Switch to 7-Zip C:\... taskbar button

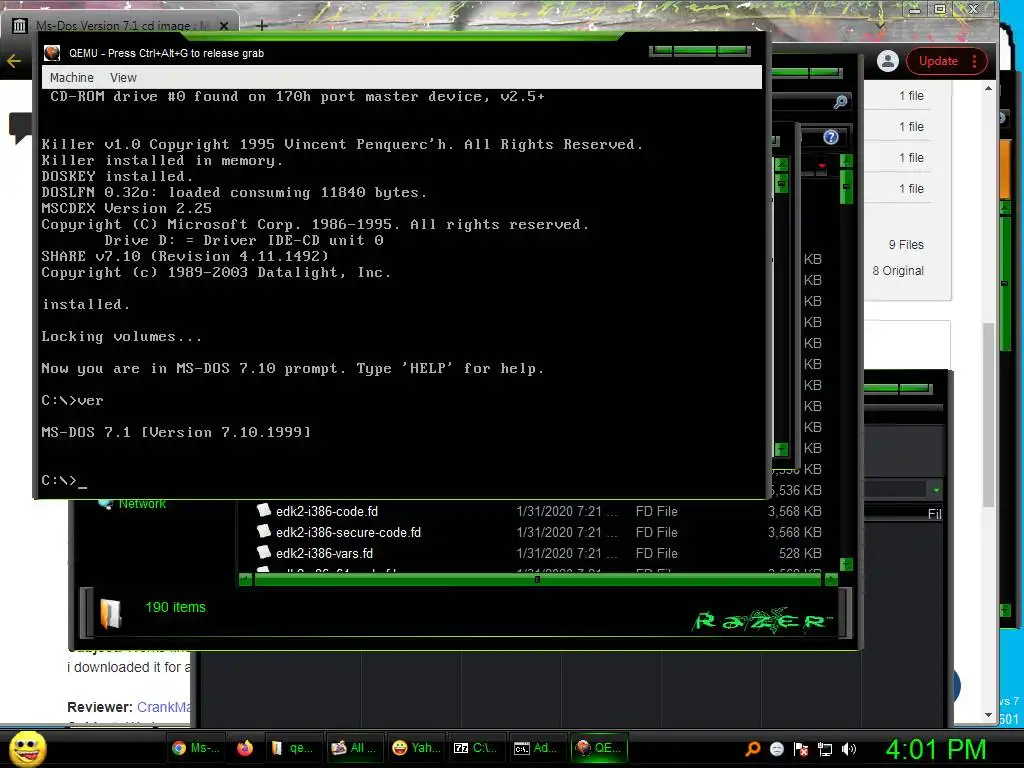click(475, 748)
